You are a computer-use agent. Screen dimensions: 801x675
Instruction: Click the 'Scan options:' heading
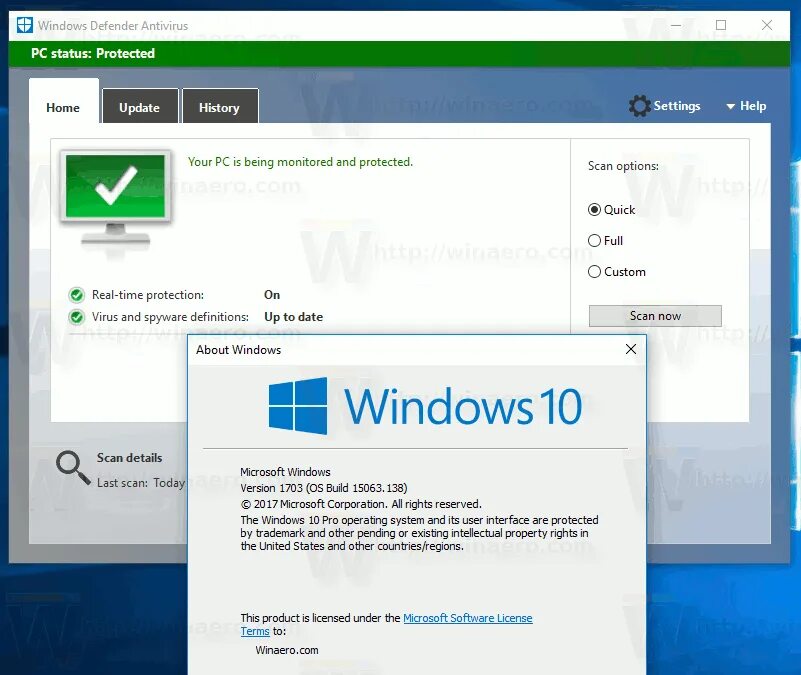pyautogui.click(x=623, y=166)
